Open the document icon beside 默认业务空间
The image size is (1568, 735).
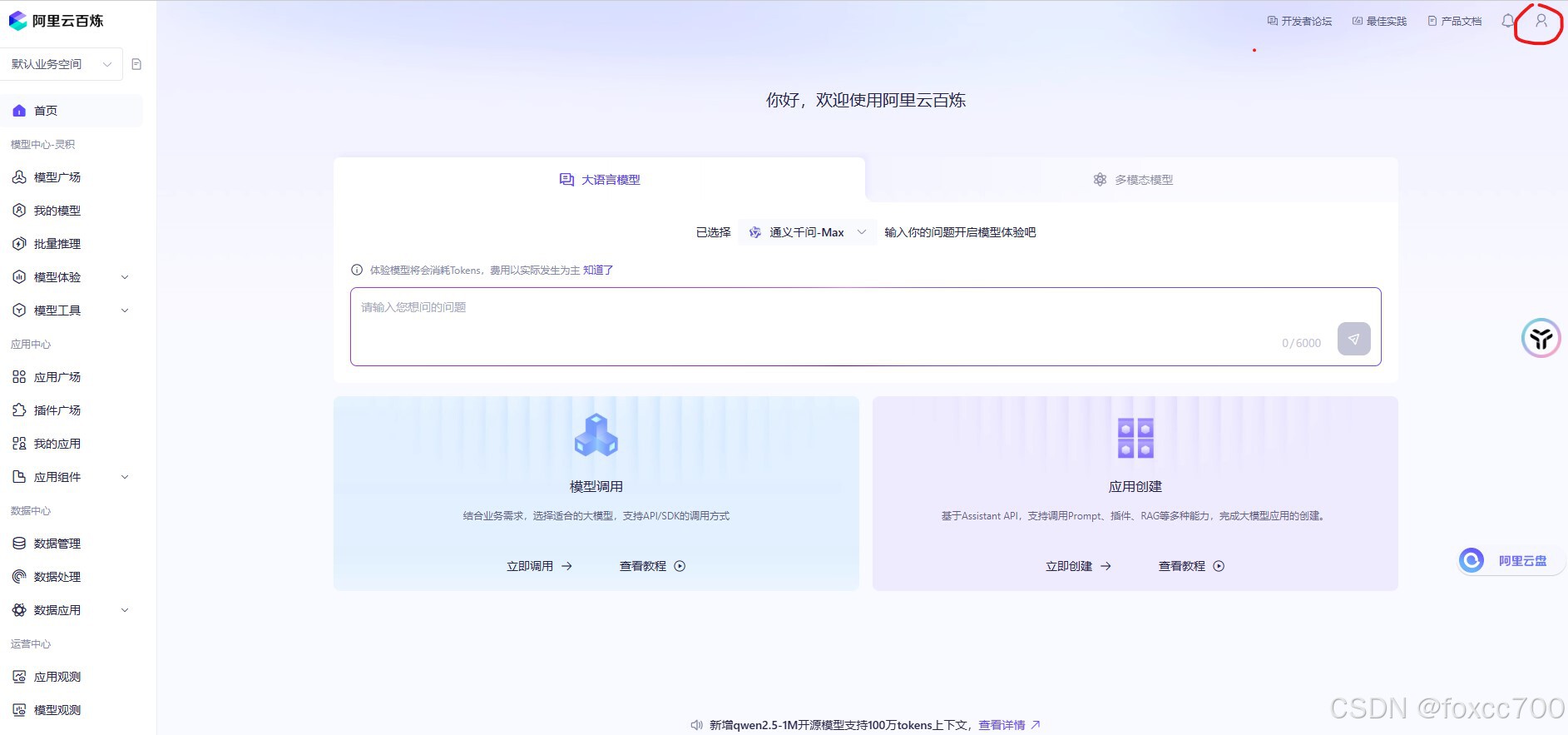click(136, 64)
